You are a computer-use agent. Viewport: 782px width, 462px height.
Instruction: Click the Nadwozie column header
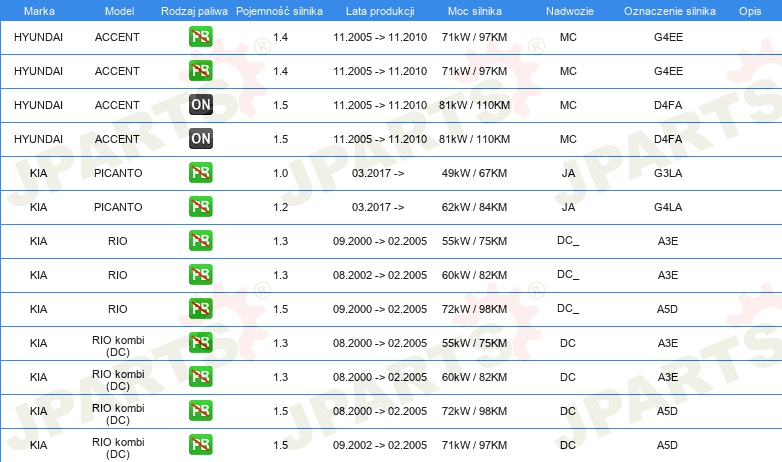570,11
